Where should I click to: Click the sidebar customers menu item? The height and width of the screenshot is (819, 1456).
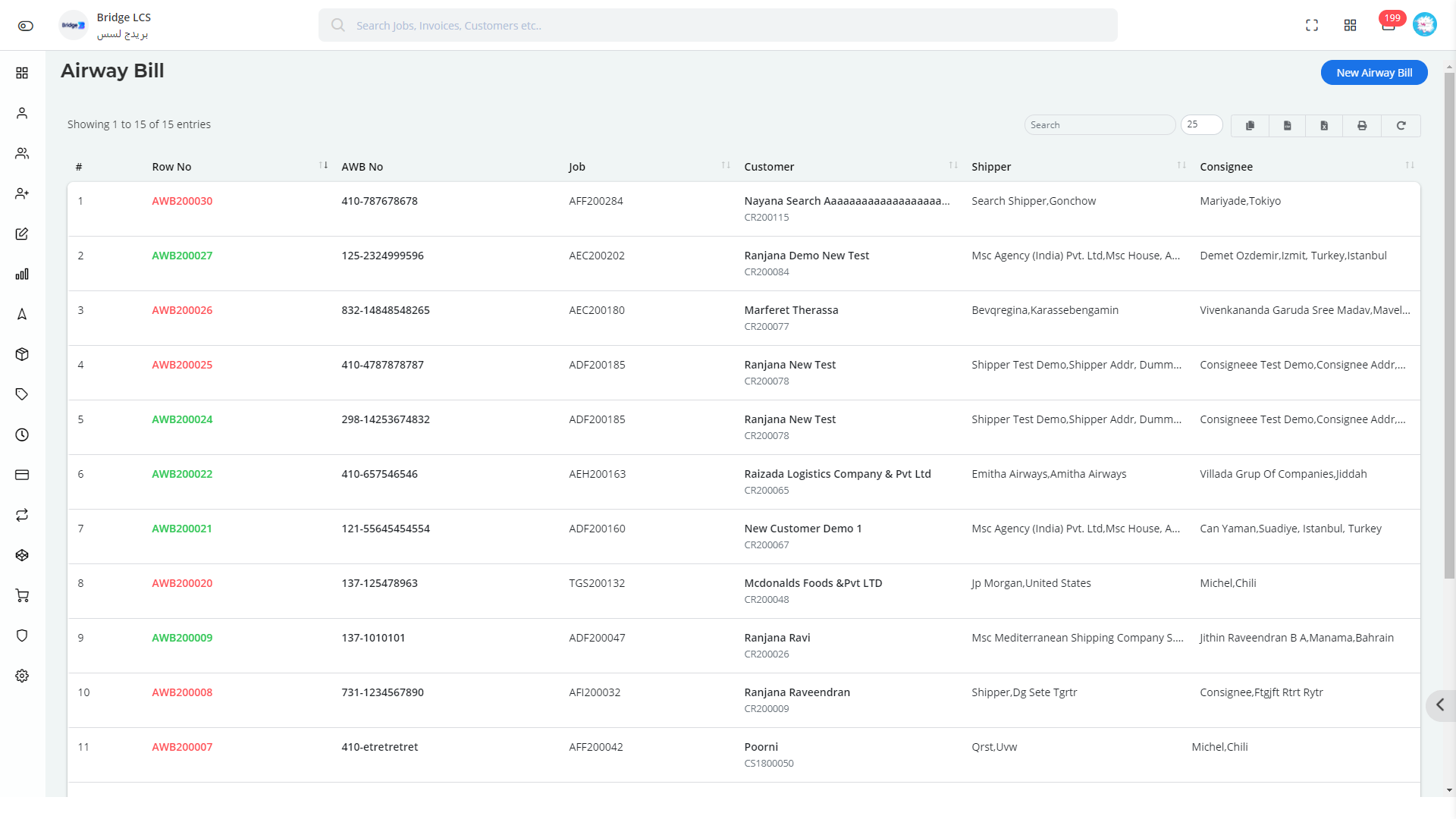tap(22, 153)
